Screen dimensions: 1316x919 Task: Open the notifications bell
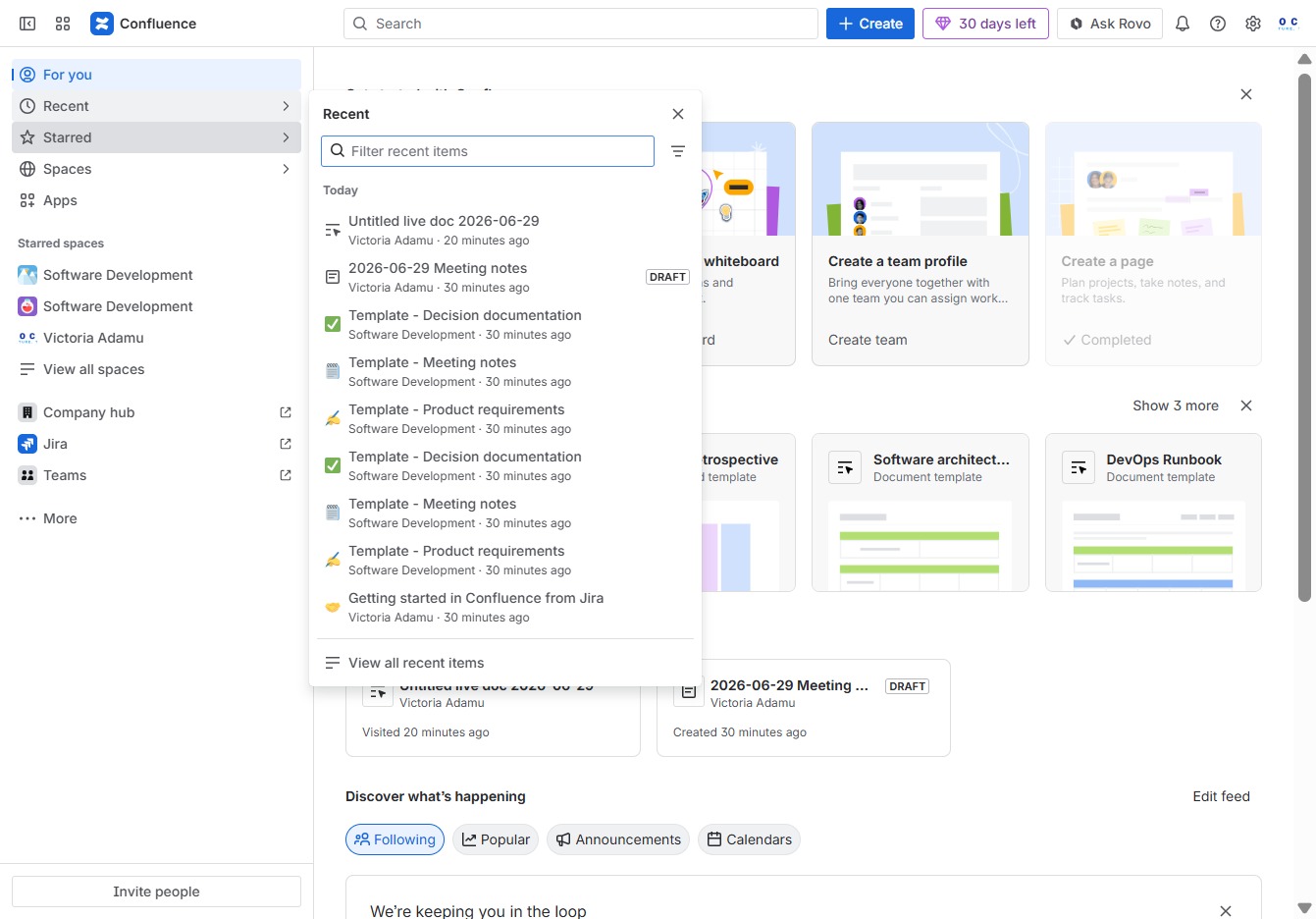click(x=1183, y=24)
